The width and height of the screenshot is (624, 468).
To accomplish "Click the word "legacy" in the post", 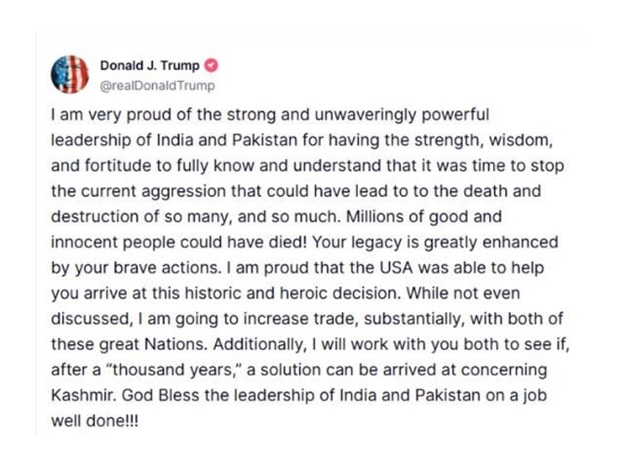I will click(375, 243).
